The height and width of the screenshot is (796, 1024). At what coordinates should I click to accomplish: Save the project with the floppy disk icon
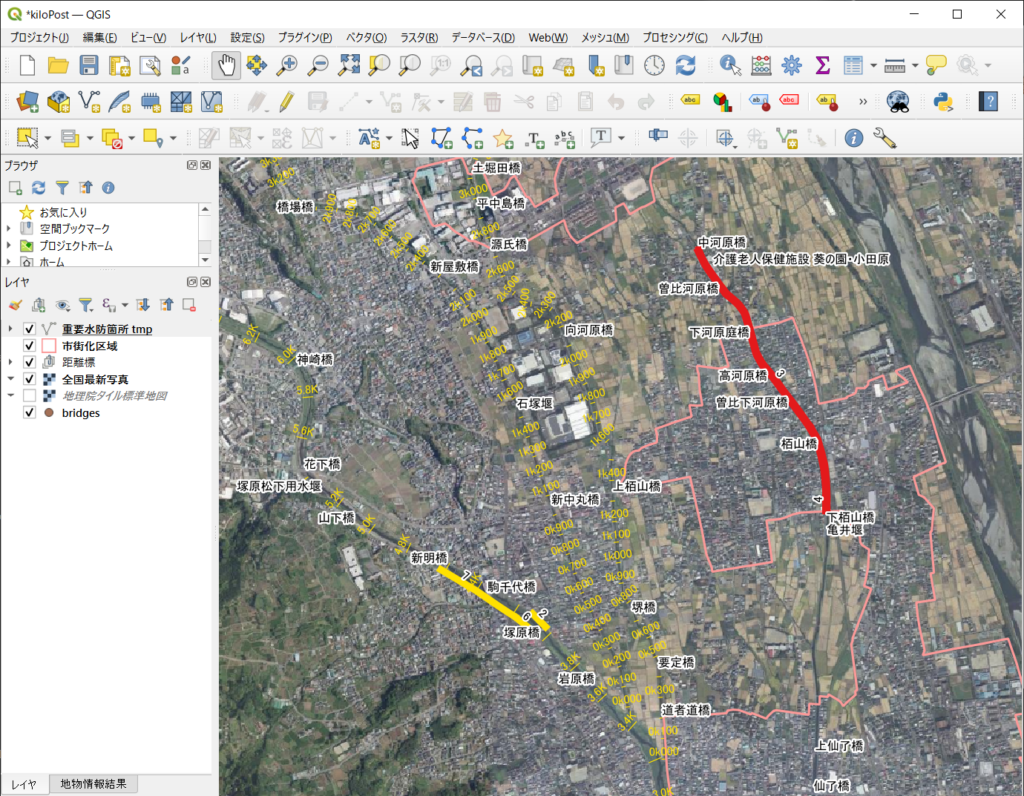tap(88, 65)
